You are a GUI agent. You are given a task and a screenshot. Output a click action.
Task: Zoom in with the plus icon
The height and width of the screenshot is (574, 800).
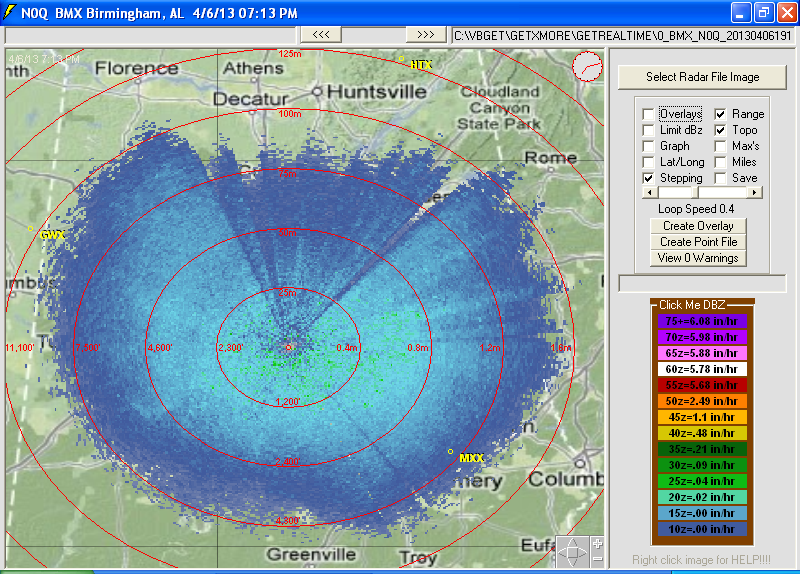pyautogui.click(x=597, y=543)
